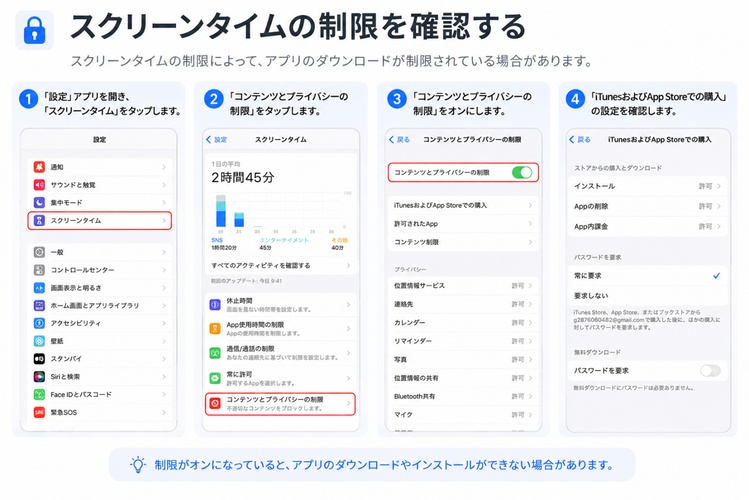749x500 pixels.
Task: Tap the red コンテンツとプライバシーの制限 icon
Action: (215, 404)
